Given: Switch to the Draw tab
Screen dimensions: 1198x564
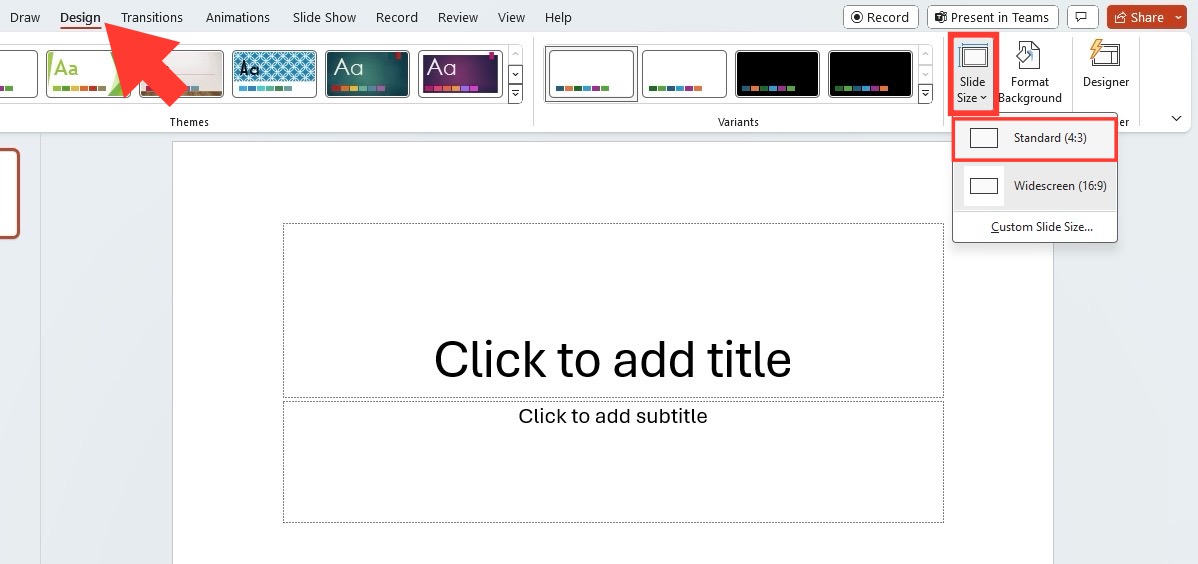Looking at the screenshot, I should tap(25, 17).
